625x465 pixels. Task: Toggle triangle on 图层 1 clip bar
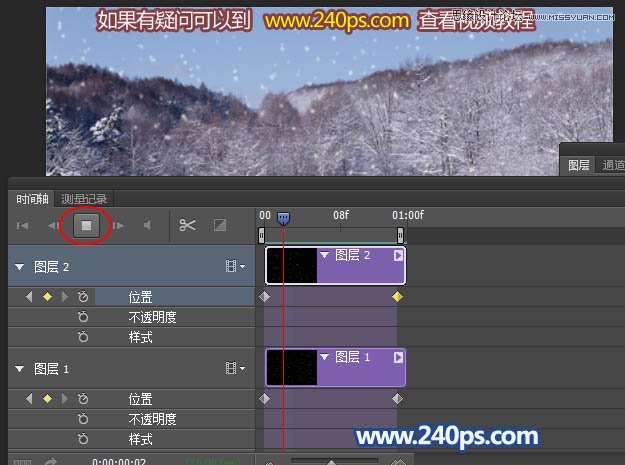pos(324,357)
